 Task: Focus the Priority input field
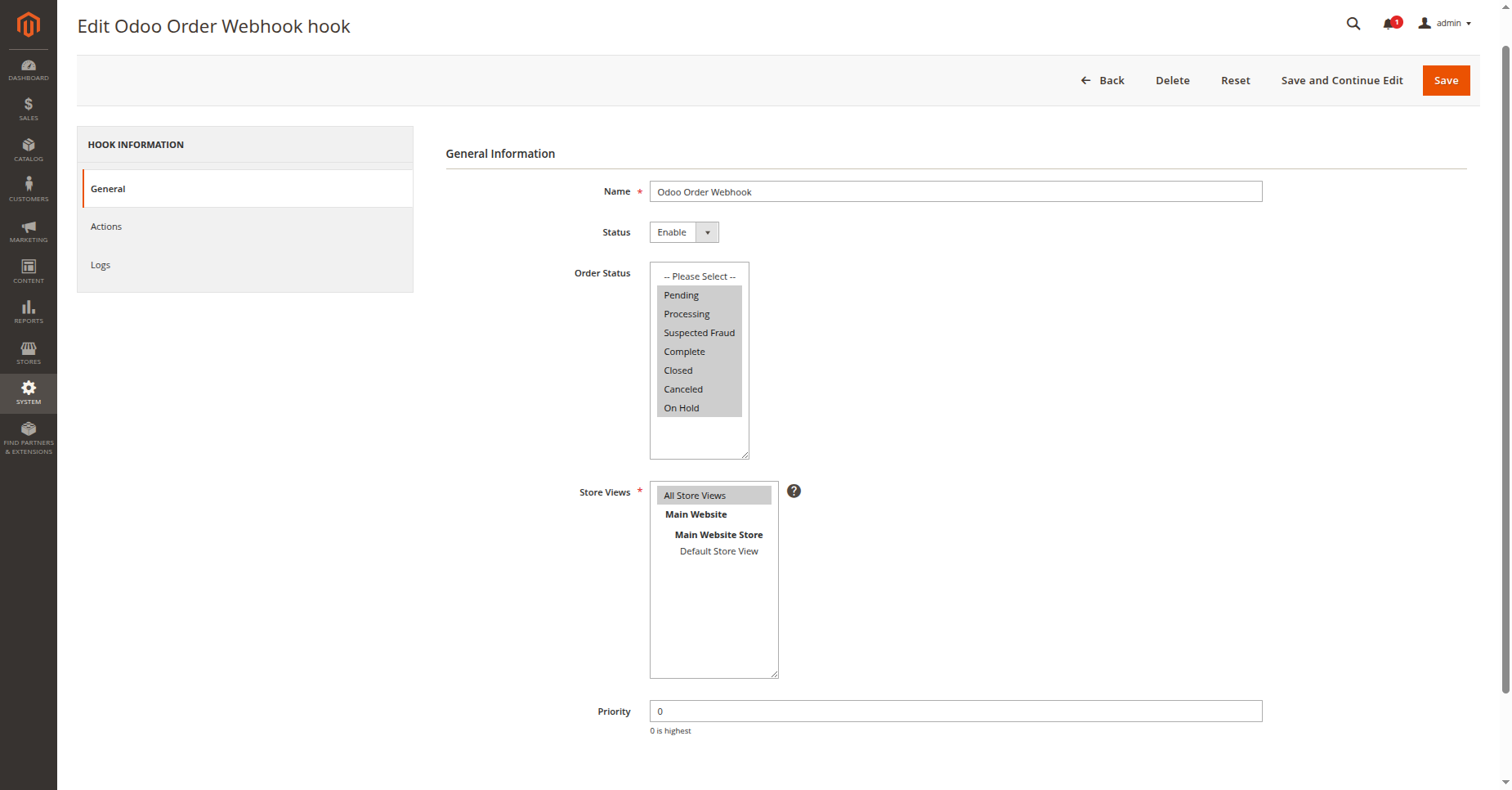(x=955, y=711)
